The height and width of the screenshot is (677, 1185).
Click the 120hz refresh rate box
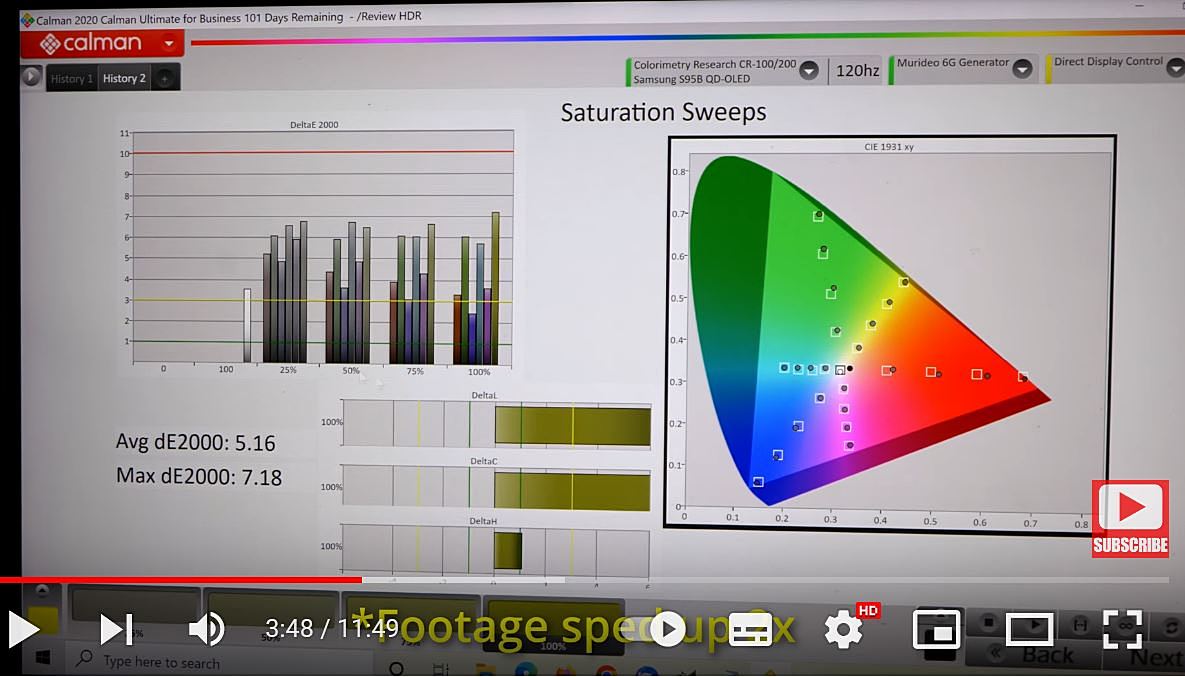(857, 71)
